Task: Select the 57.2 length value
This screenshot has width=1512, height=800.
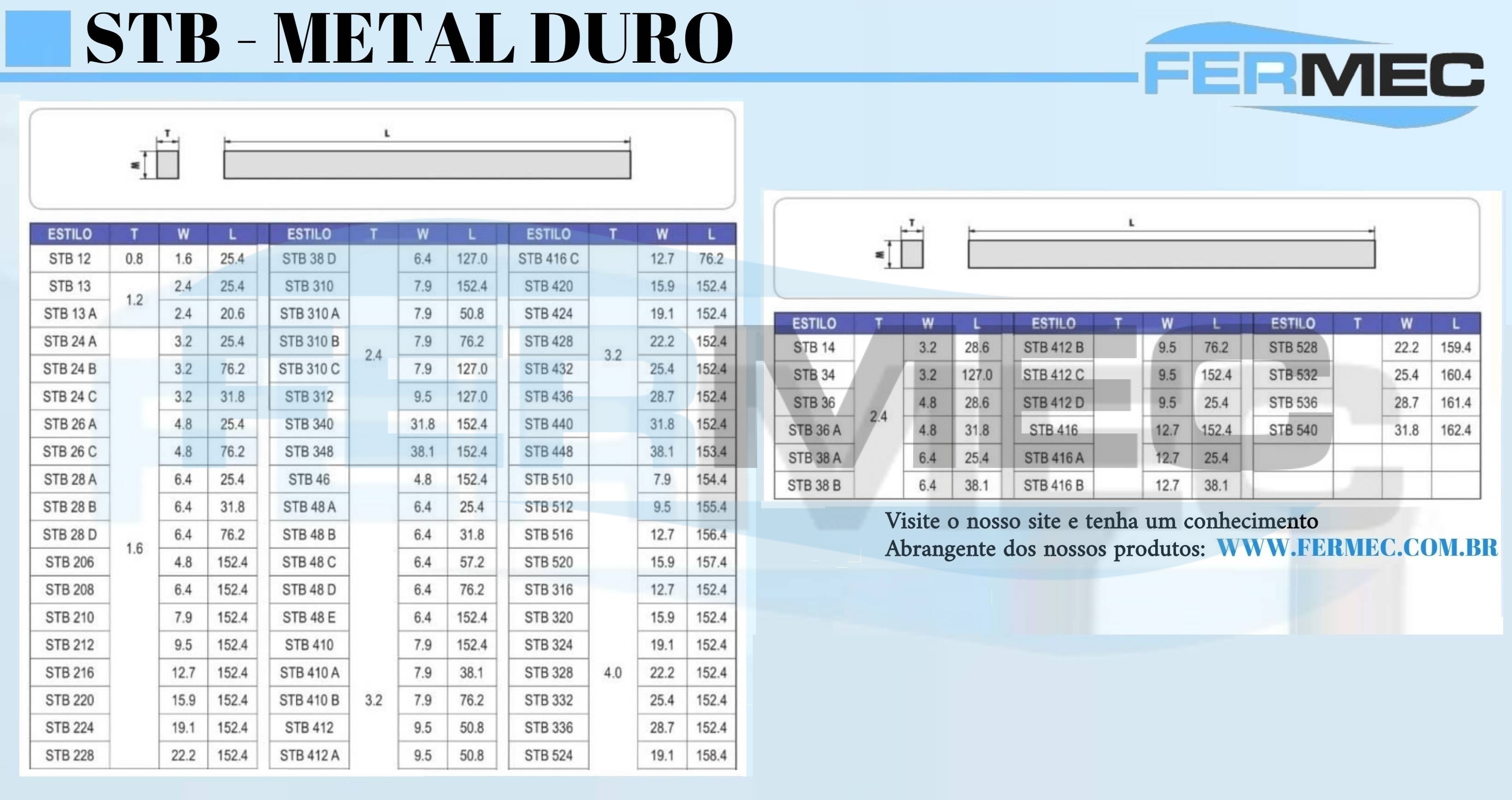Action: [x=472, y=562]
